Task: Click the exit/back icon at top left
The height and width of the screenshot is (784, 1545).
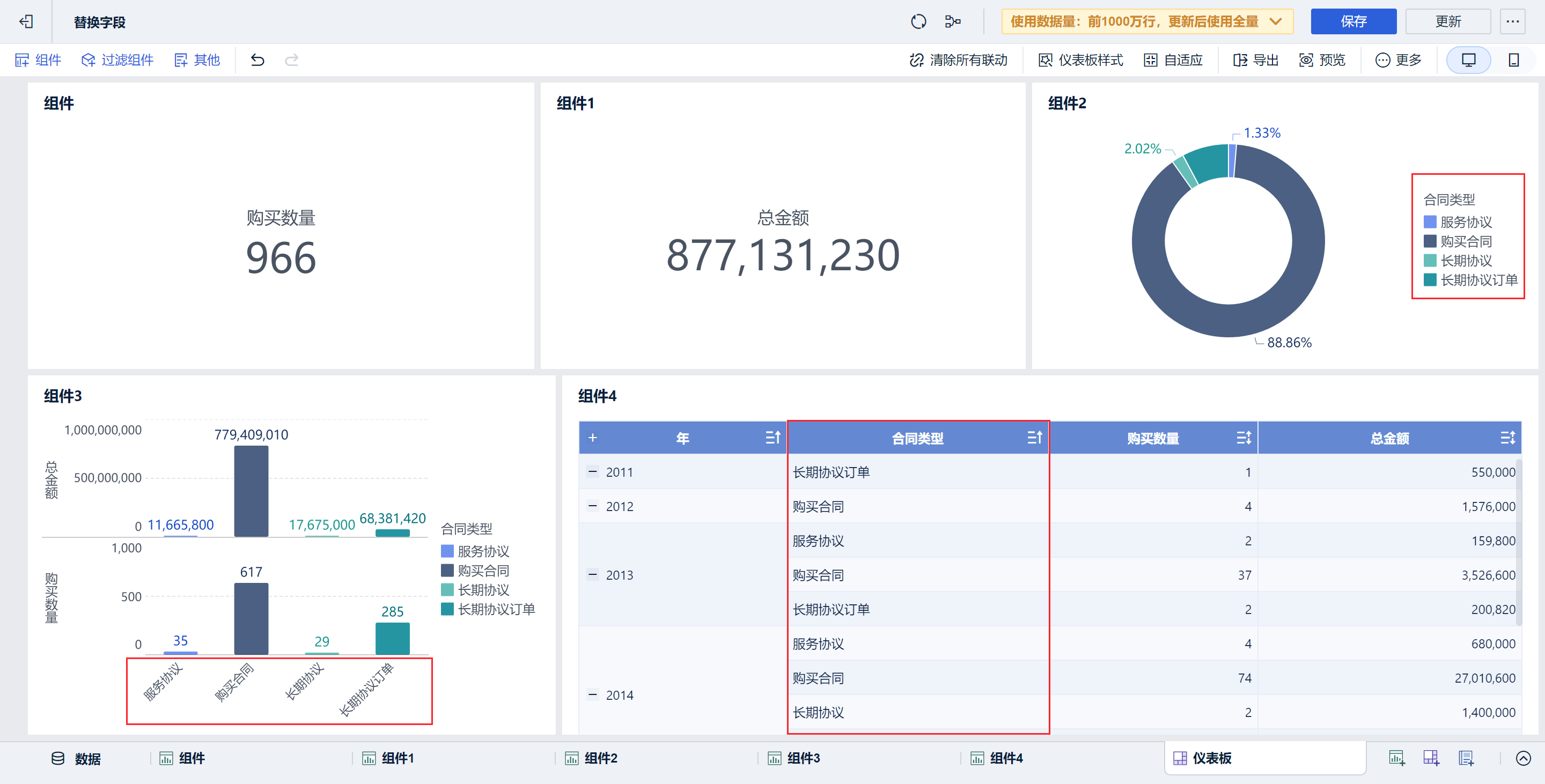Action: (26, 22)
